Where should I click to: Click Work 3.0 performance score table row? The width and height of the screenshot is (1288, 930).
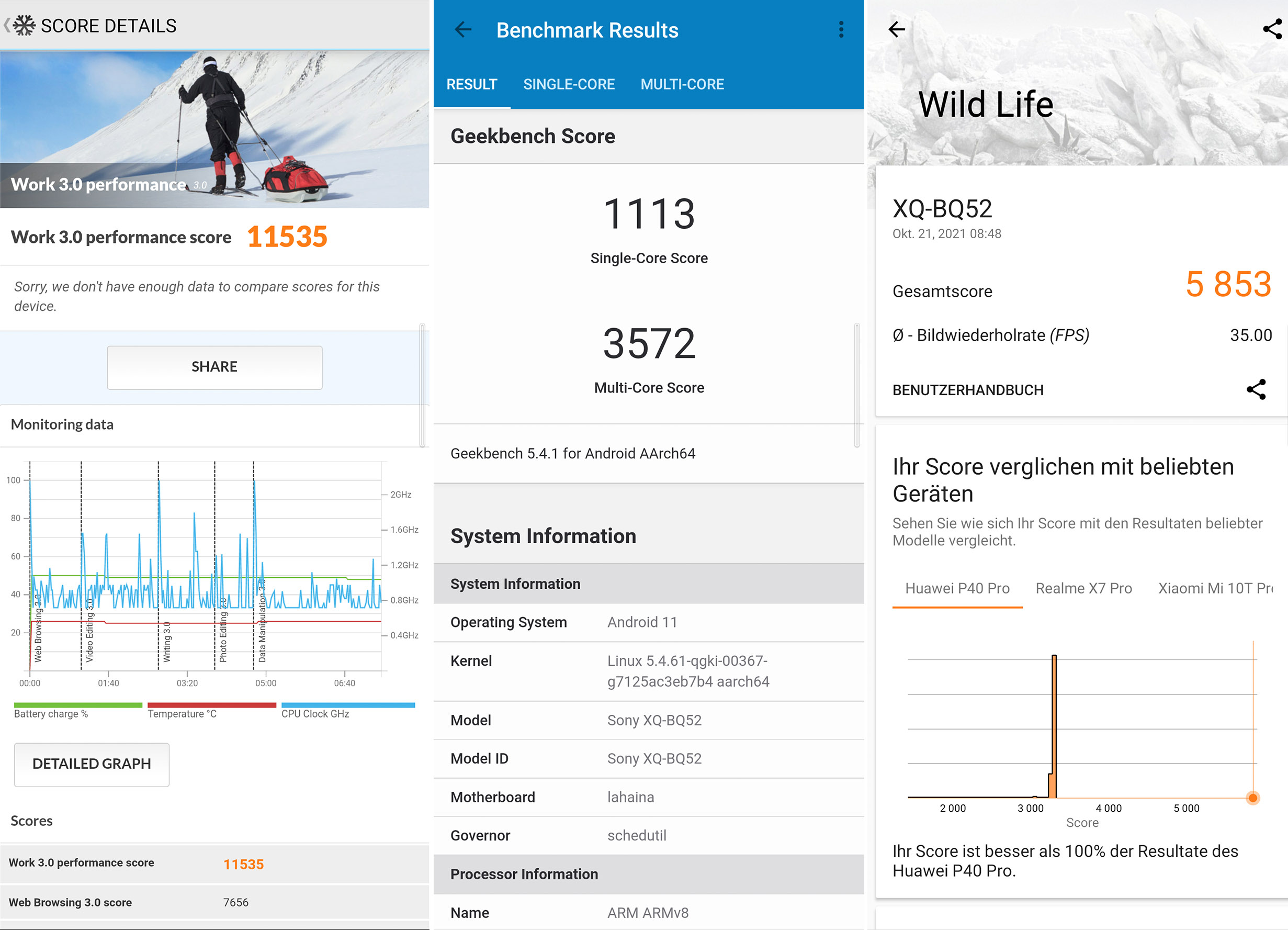coord(214,864)
